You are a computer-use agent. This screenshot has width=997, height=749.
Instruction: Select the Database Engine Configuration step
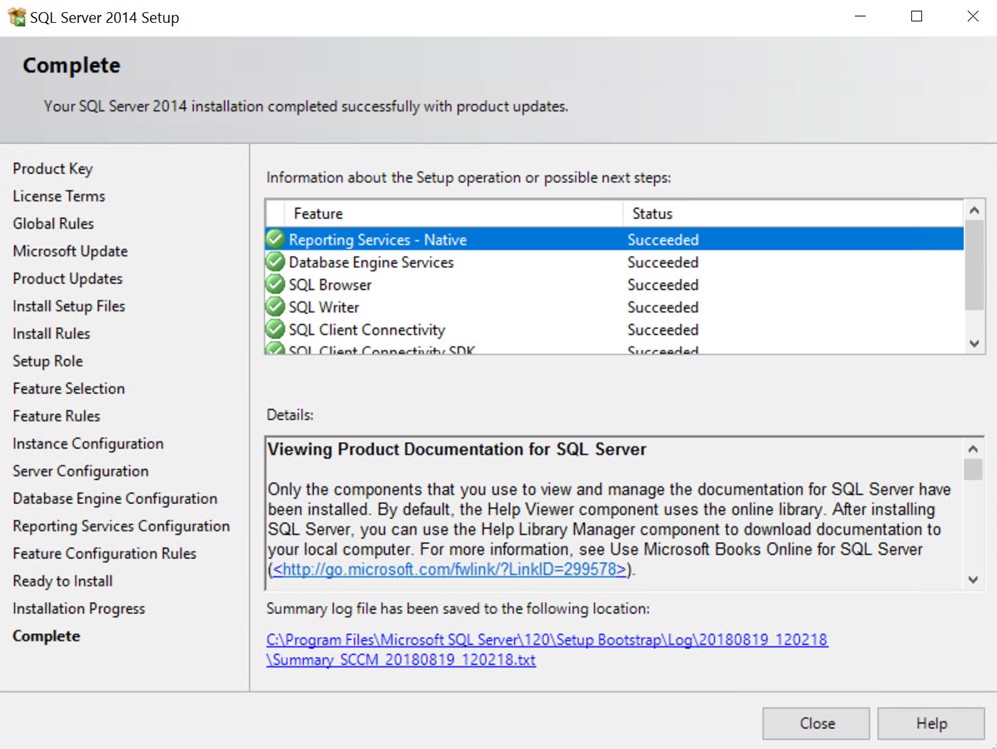pyautogui.click(x=115, y=498)
